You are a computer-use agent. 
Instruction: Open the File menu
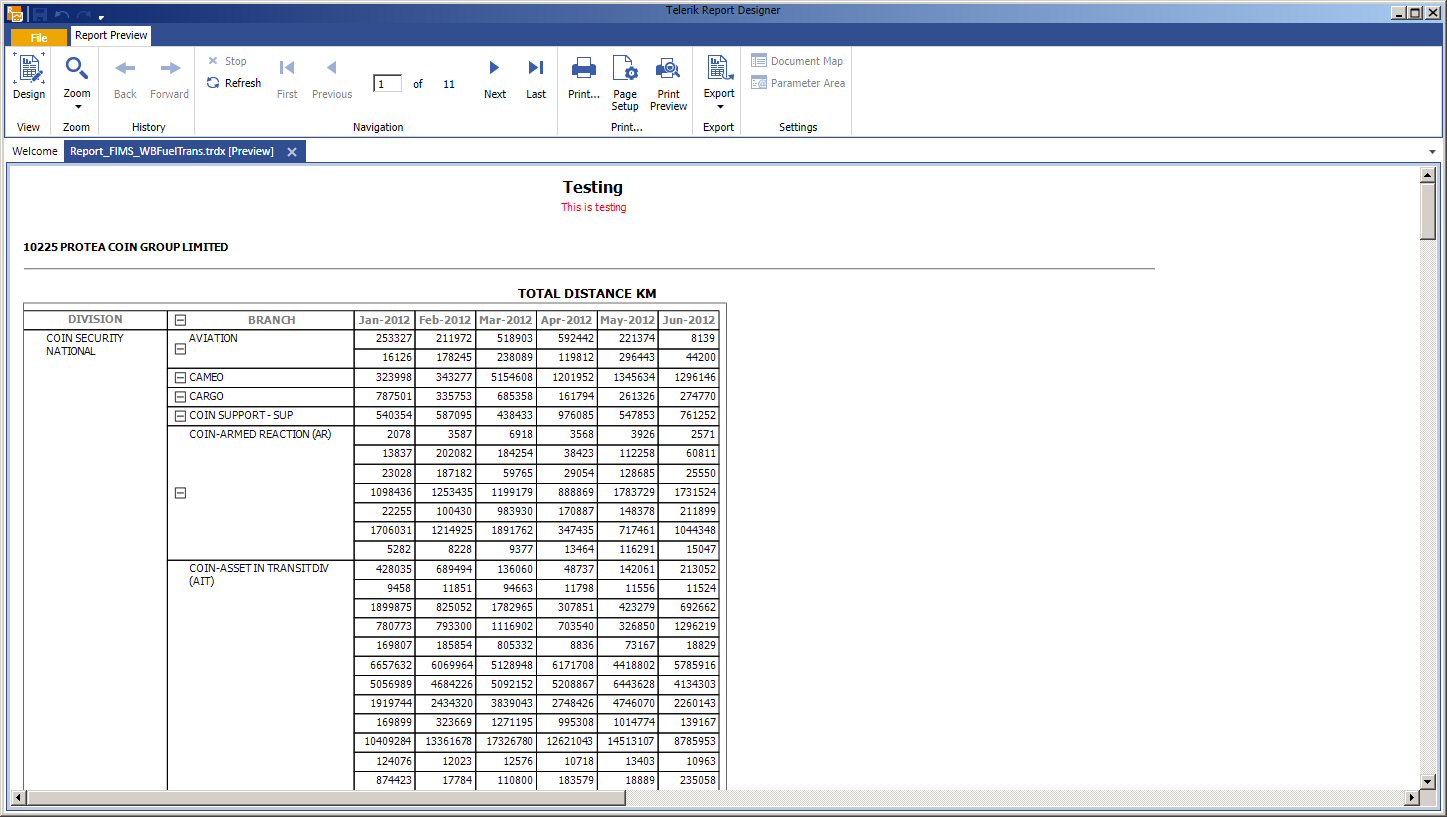point(39,37)
